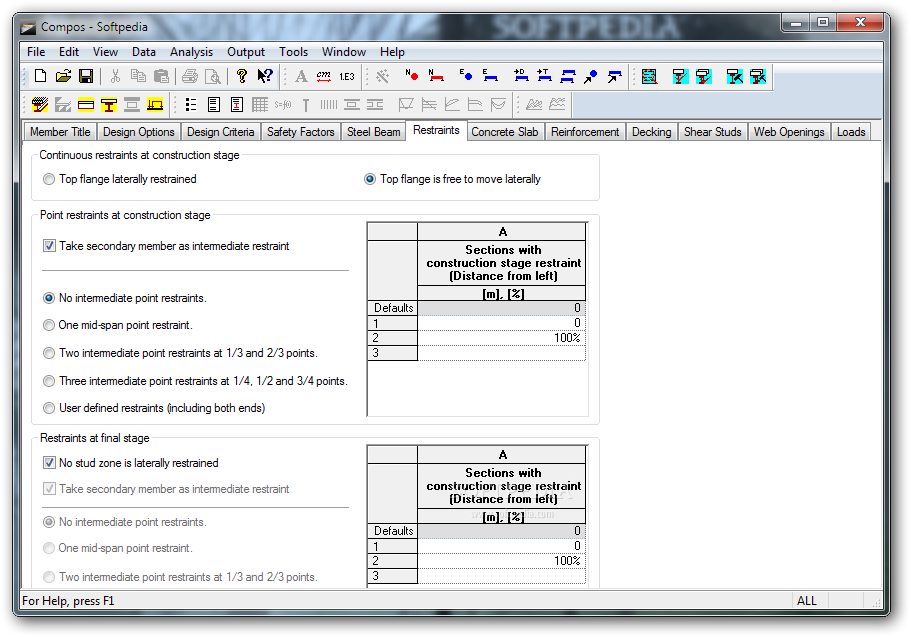
Task: Click the red beam 'N' new member icon
Action: (436, 76)
